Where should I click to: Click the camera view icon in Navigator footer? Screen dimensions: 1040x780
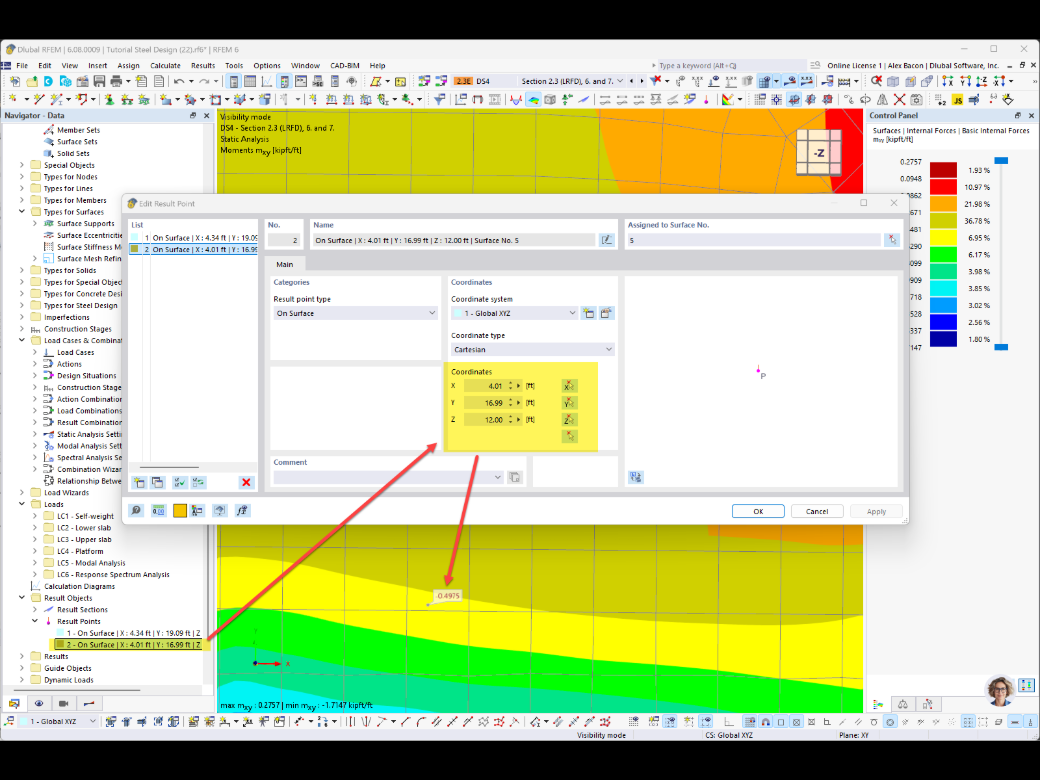[64, 703]
